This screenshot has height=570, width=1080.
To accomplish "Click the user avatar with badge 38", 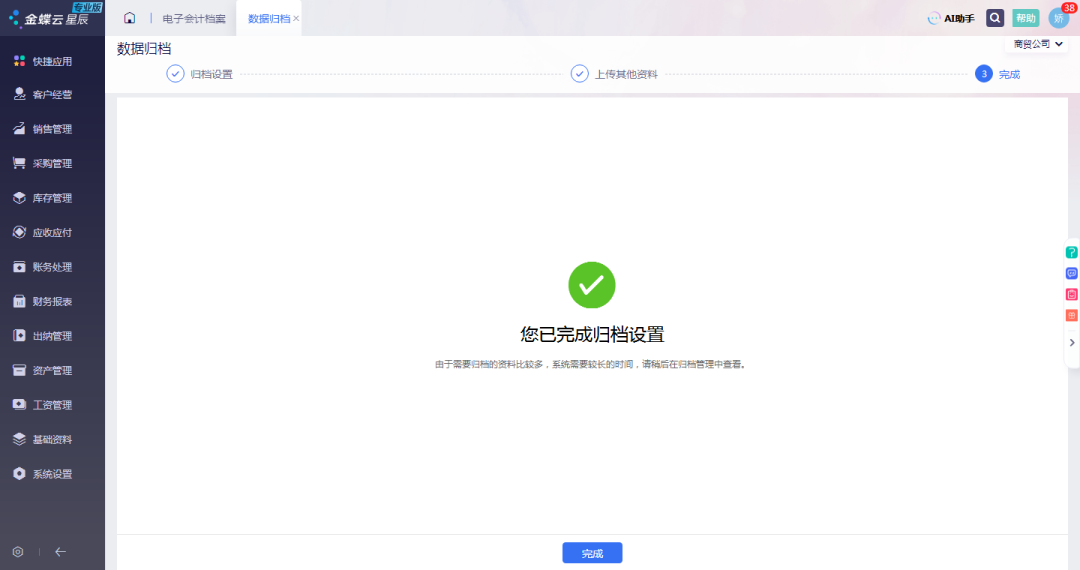I will coord(1059,18).
